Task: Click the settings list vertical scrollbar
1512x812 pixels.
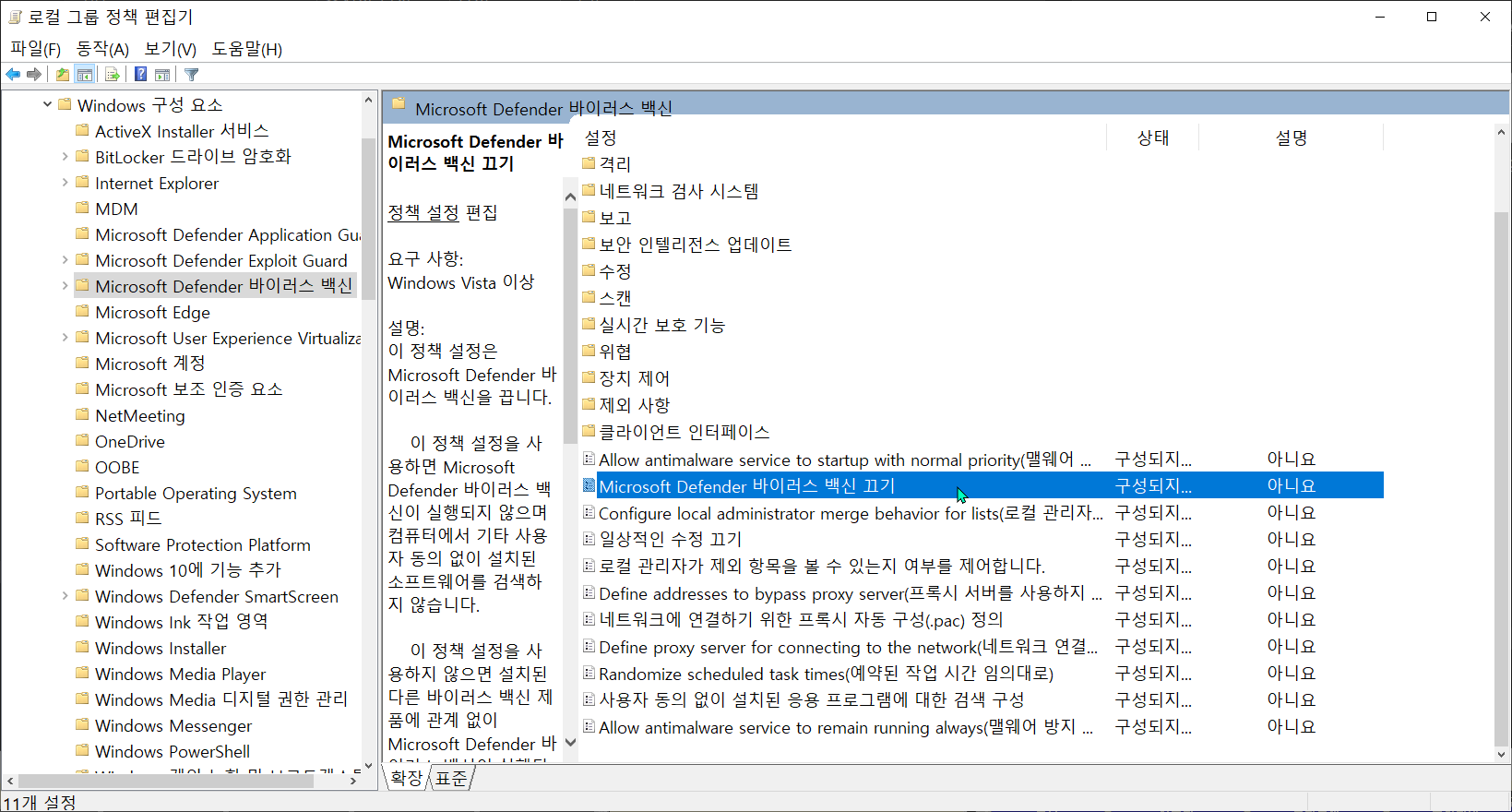Action: (x=1501, y=480)
